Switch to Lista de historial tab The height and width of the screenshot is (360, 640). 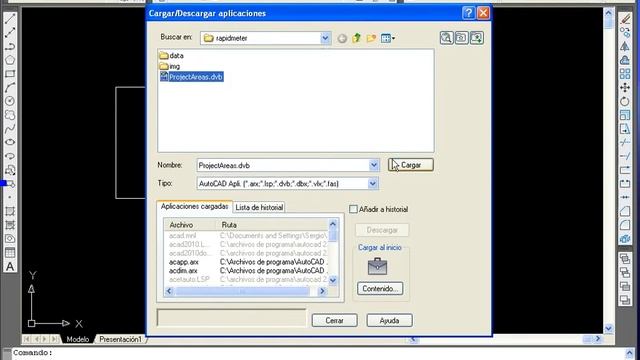click(x=259, y=207)
